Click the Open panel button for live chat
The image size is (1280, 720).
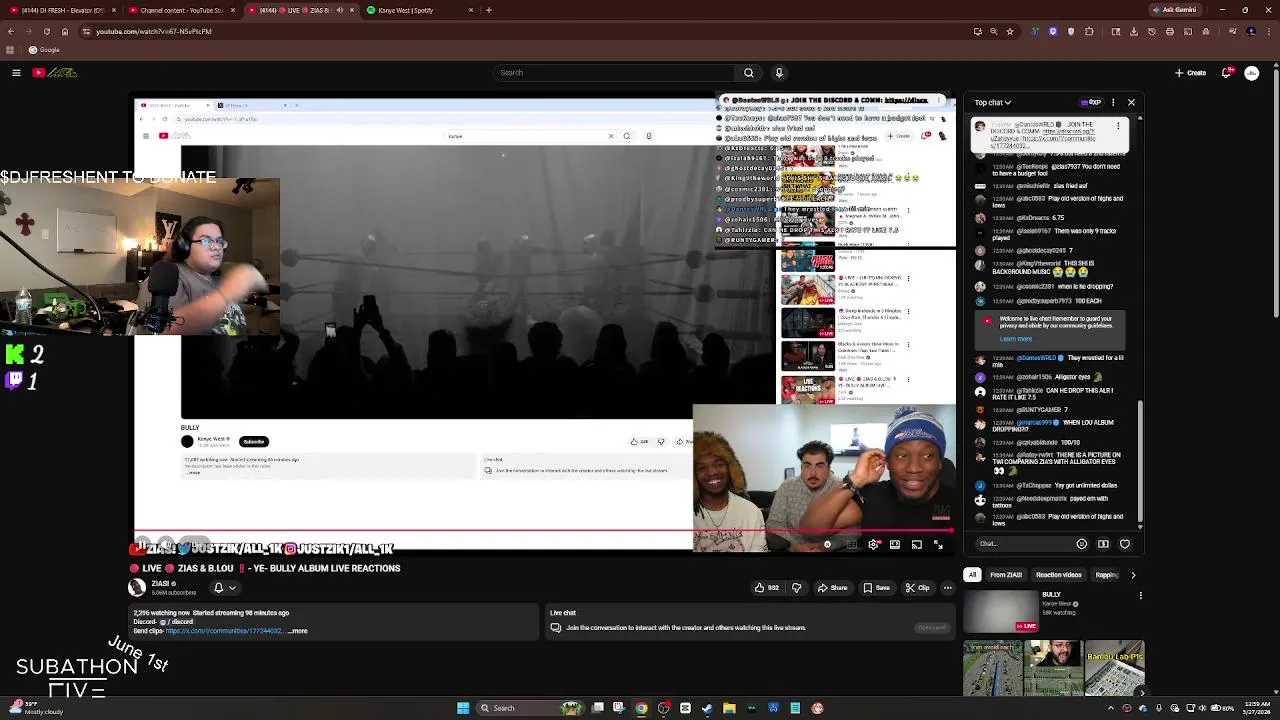[x=931, y=628]
